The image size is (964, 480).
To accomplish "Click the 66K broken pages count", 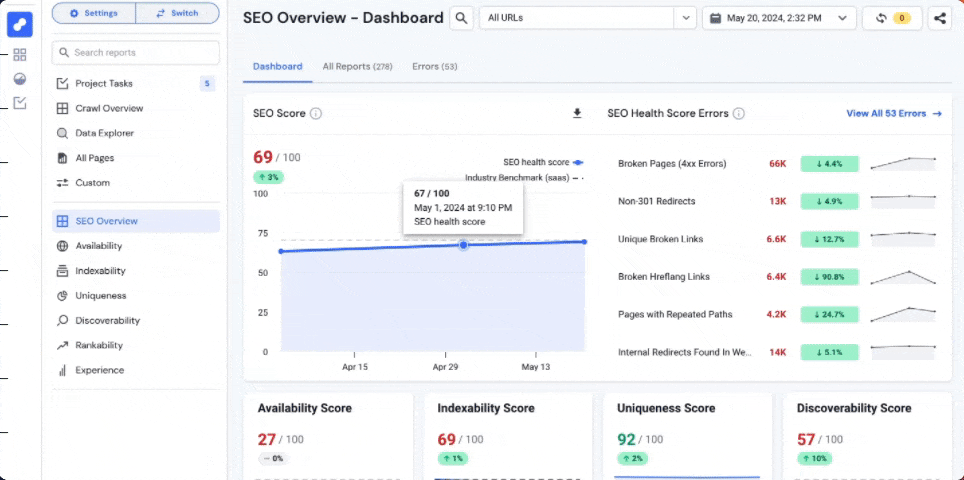I will tap(778, 164).
